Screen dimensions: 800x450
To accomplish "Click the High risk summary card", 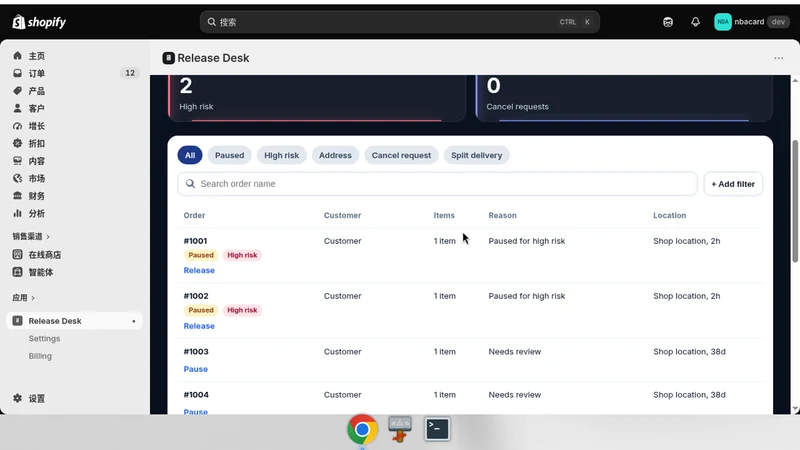I will 317,98.
